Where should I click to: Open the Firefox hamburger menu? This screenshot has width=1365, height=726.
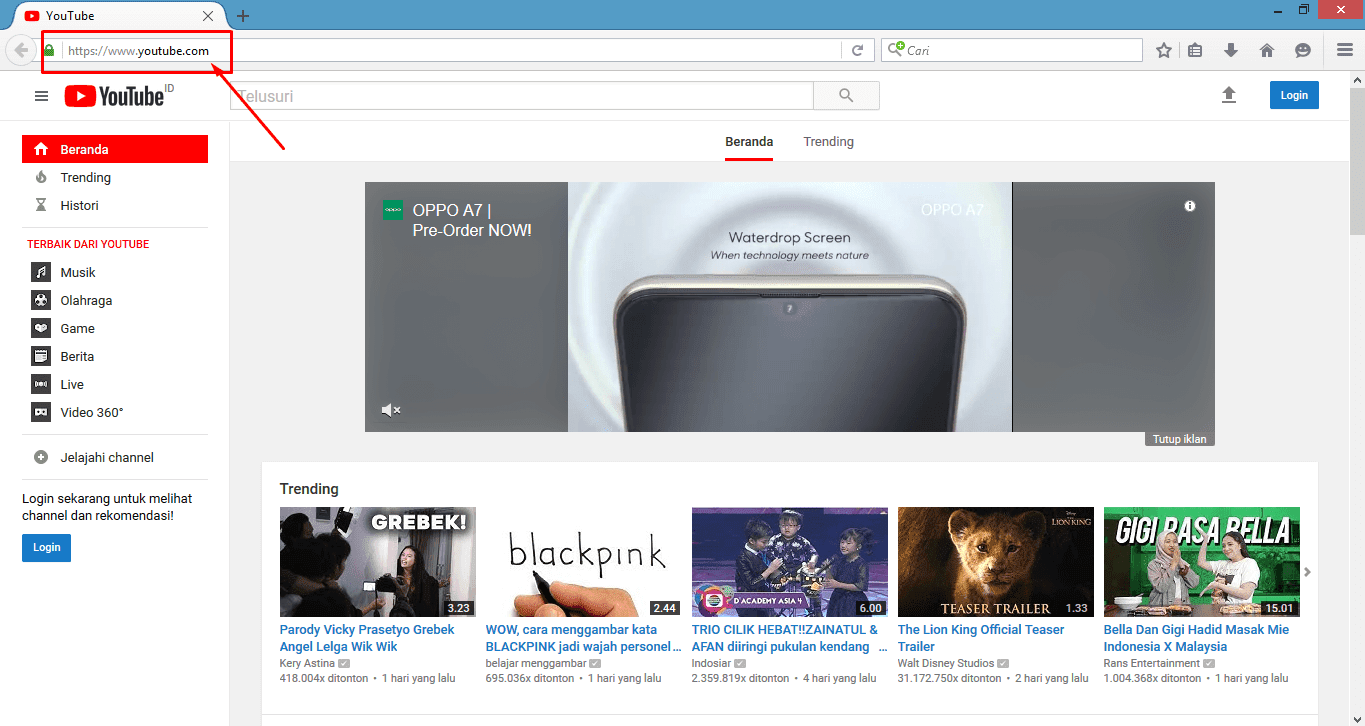tap(1345, 50)
